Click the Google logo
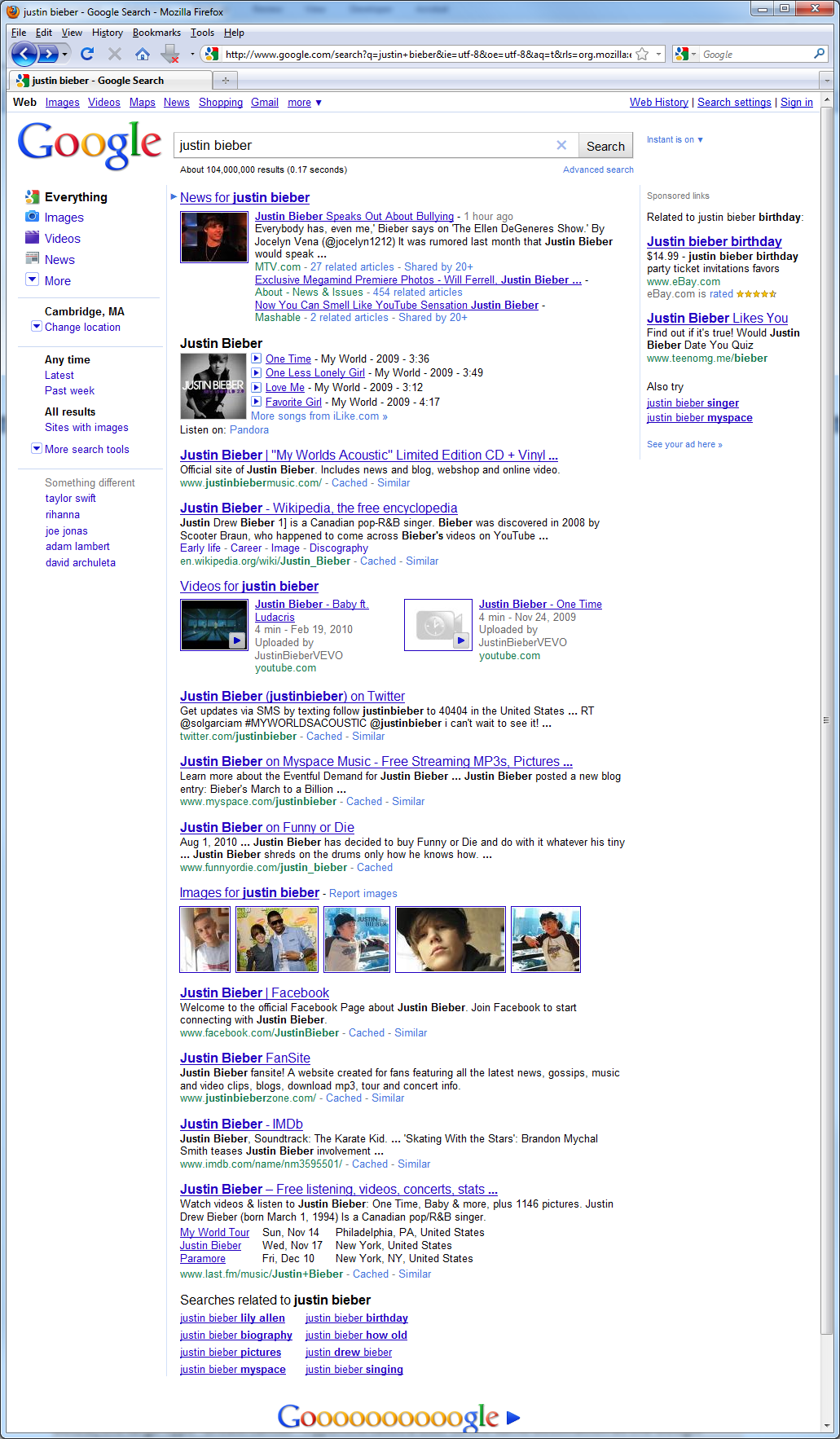This screenshot has width=840, height=1439. pos(90,146)
